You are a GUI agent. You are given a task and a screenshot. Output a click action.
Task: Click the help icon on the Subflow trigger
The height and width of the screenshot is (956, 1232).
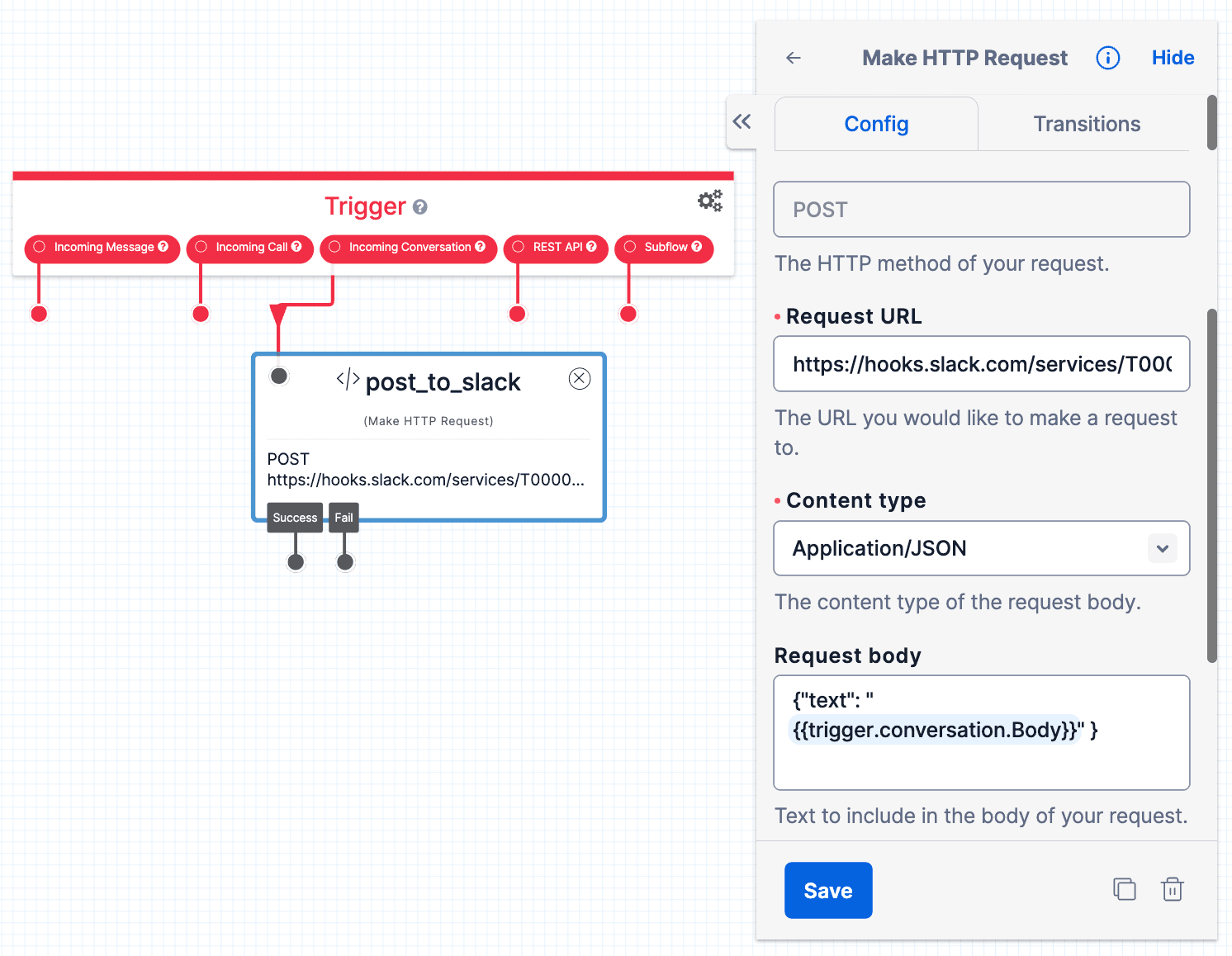click(x=698, y=247)
